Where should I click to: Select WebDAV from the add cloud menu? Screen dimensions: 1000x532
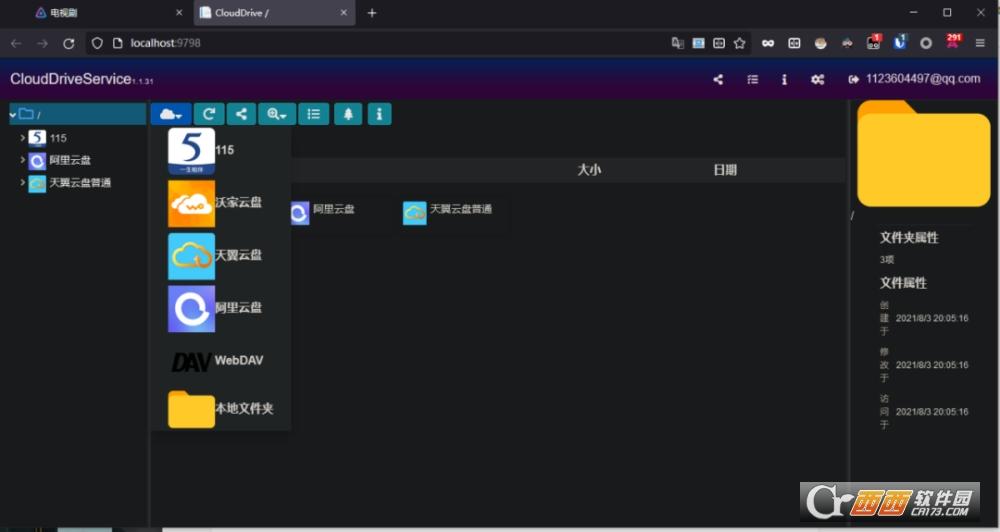tap(221, 361)
